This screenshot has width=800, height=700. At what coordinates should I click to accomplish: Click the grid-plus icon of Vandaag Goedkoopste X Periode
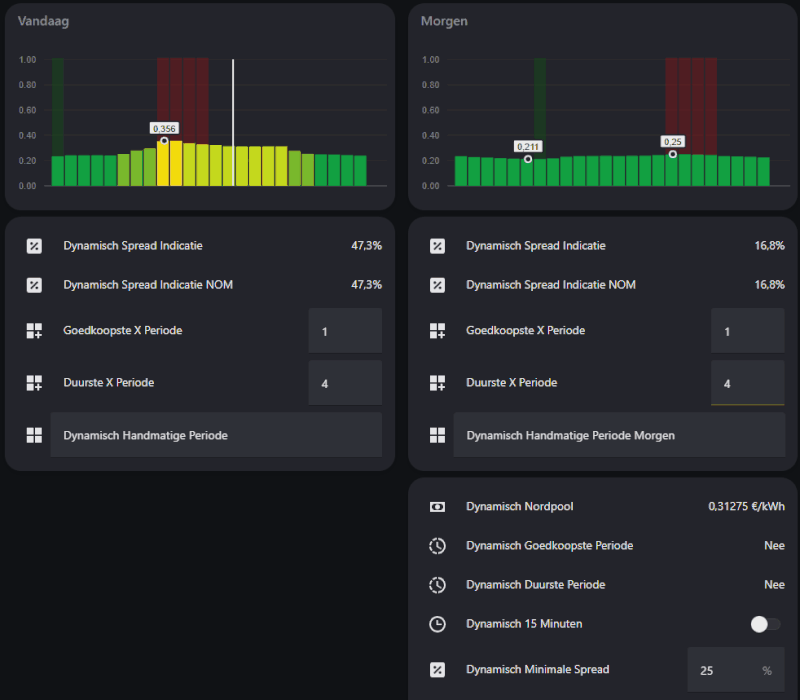34,331
